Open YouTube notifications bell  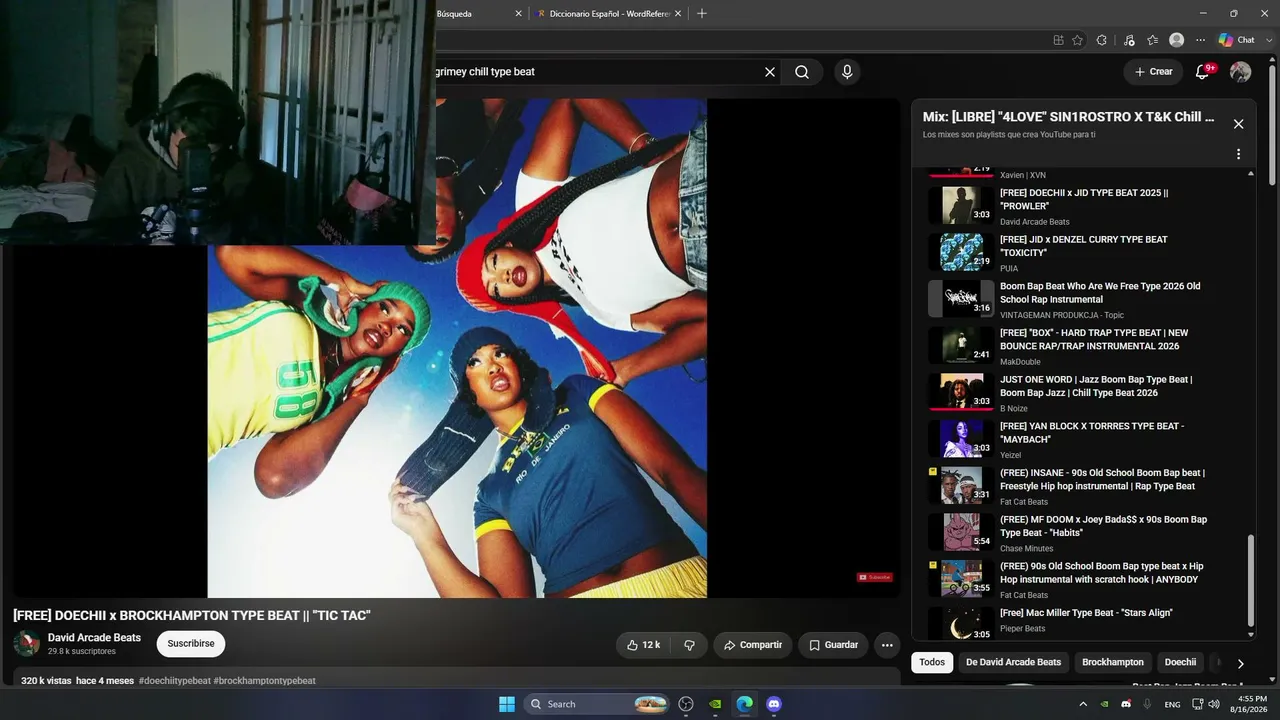coord(1203,72)
